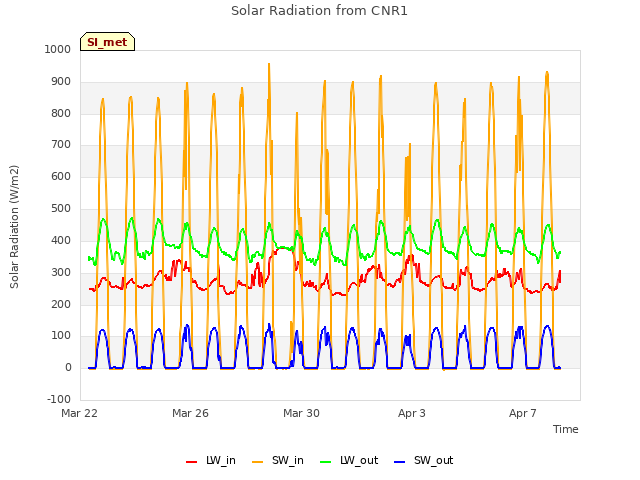Click the Mar 22 x-axis label
Viewport: 640px width, 480px height.
pos(80,413)
